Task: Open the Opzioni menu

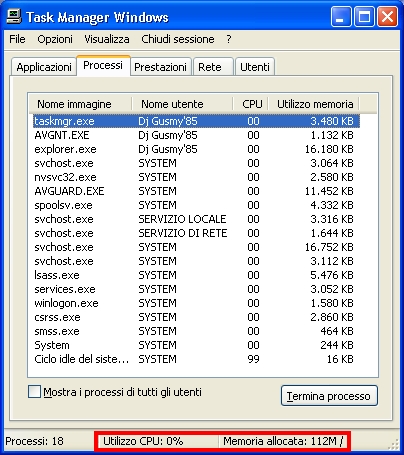Action: (55, 39)
